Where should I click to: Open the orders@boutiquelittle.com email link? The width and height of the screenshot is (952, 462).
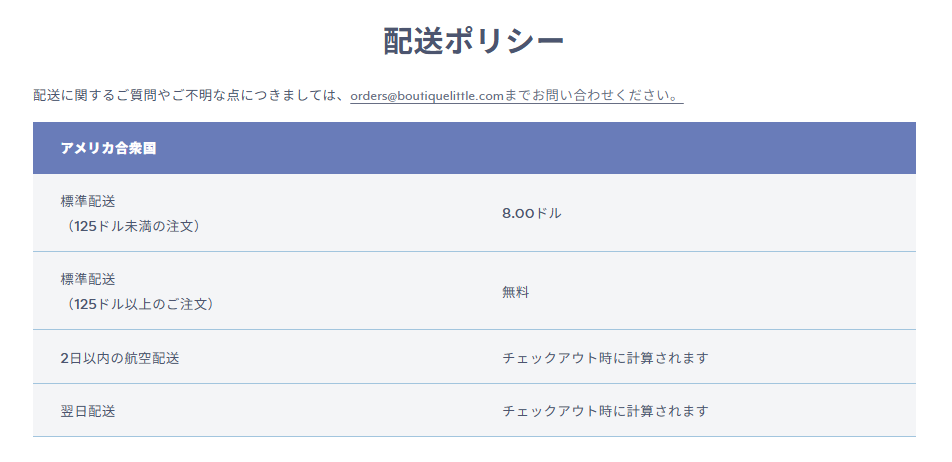pos(427,96)
